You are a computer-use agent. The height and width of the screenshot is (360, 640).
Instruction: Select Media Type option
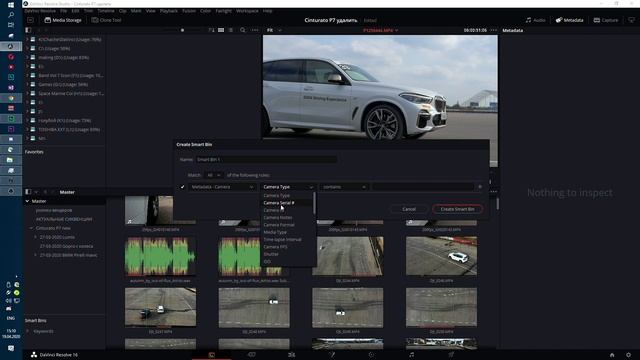(x=275, y=232)
